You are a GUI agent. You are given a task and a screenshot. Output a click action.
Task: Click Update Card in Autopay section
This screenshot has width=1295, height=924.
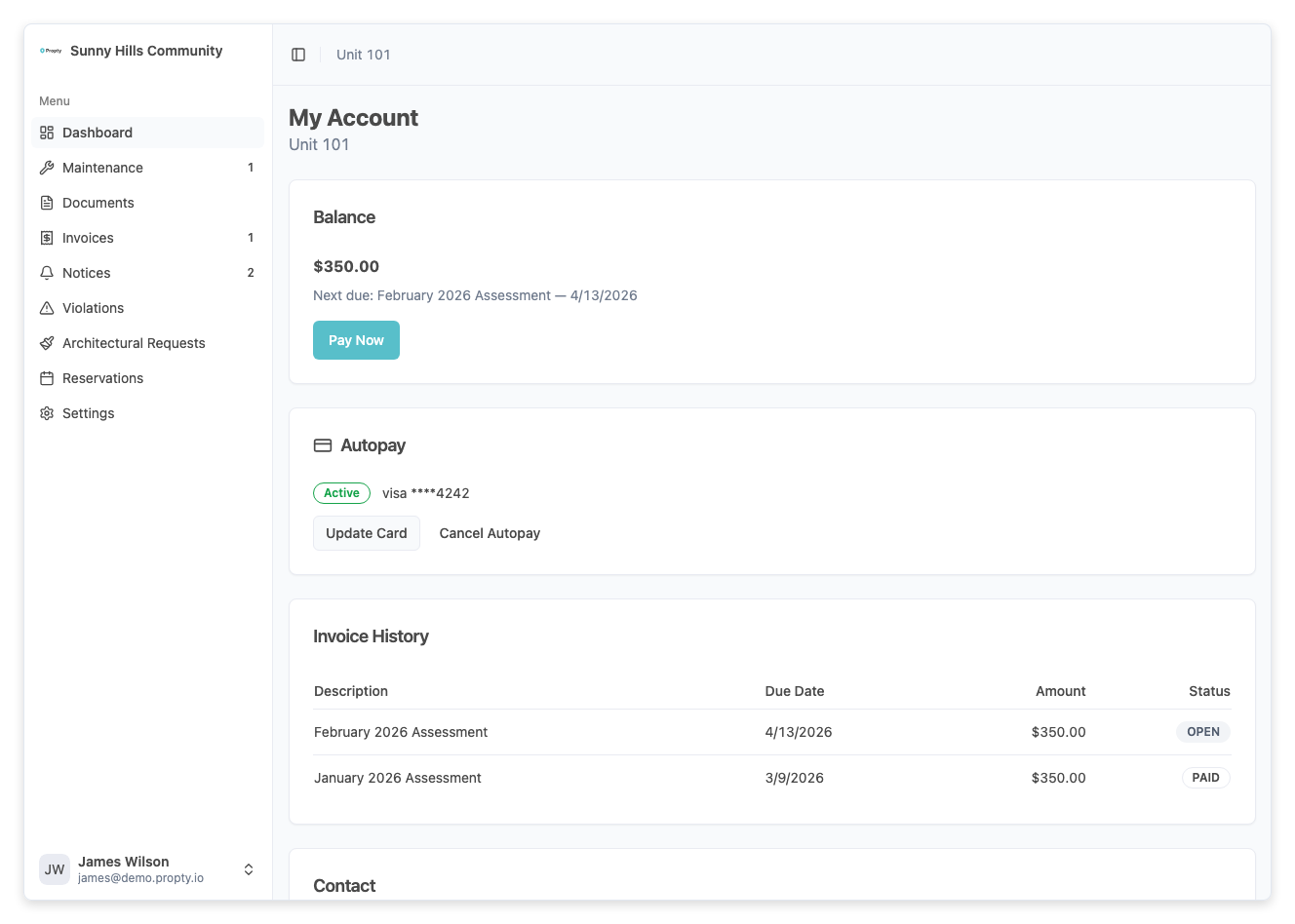click(366, 533)
